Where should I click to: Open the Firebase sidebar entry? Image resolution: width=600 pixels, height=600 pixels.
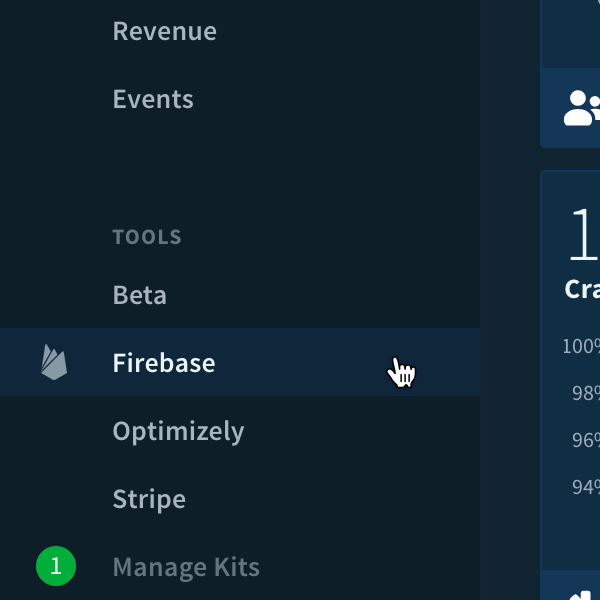pyautogui.click(x=240, y=362)
